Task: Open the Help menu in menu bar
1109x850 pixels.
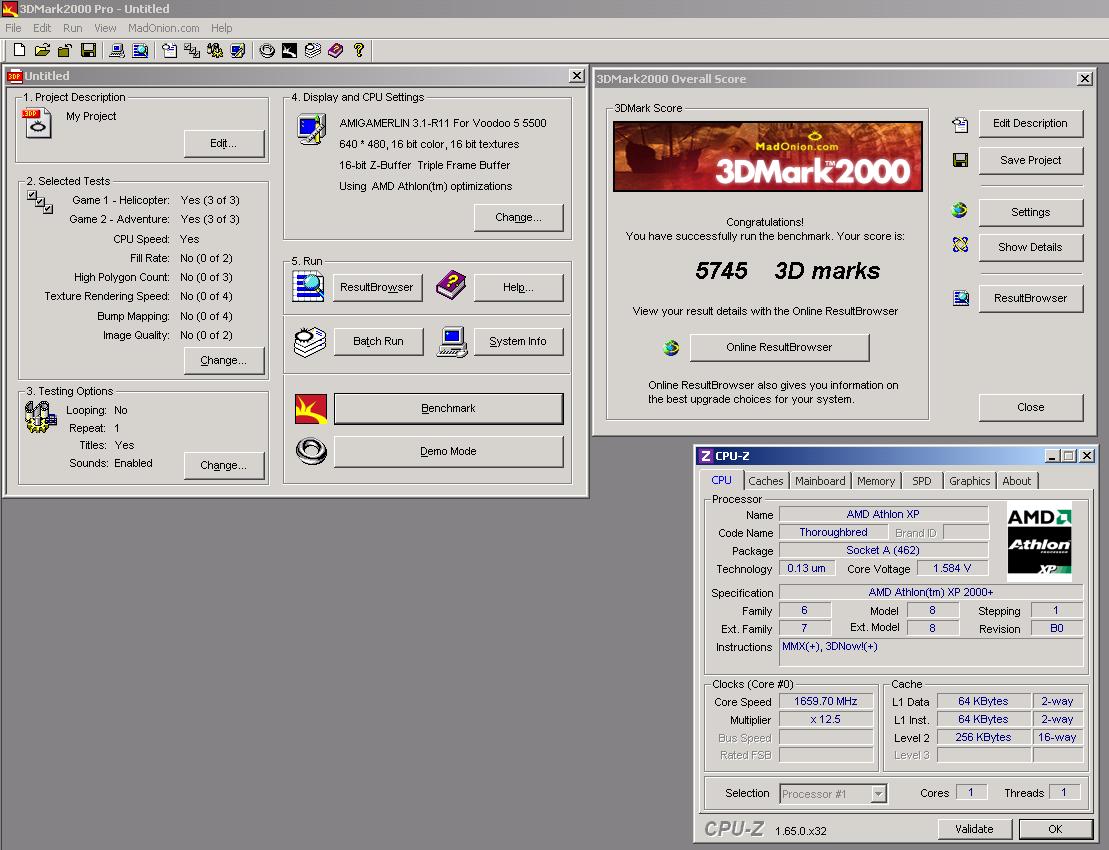Action: pos(221,28)
